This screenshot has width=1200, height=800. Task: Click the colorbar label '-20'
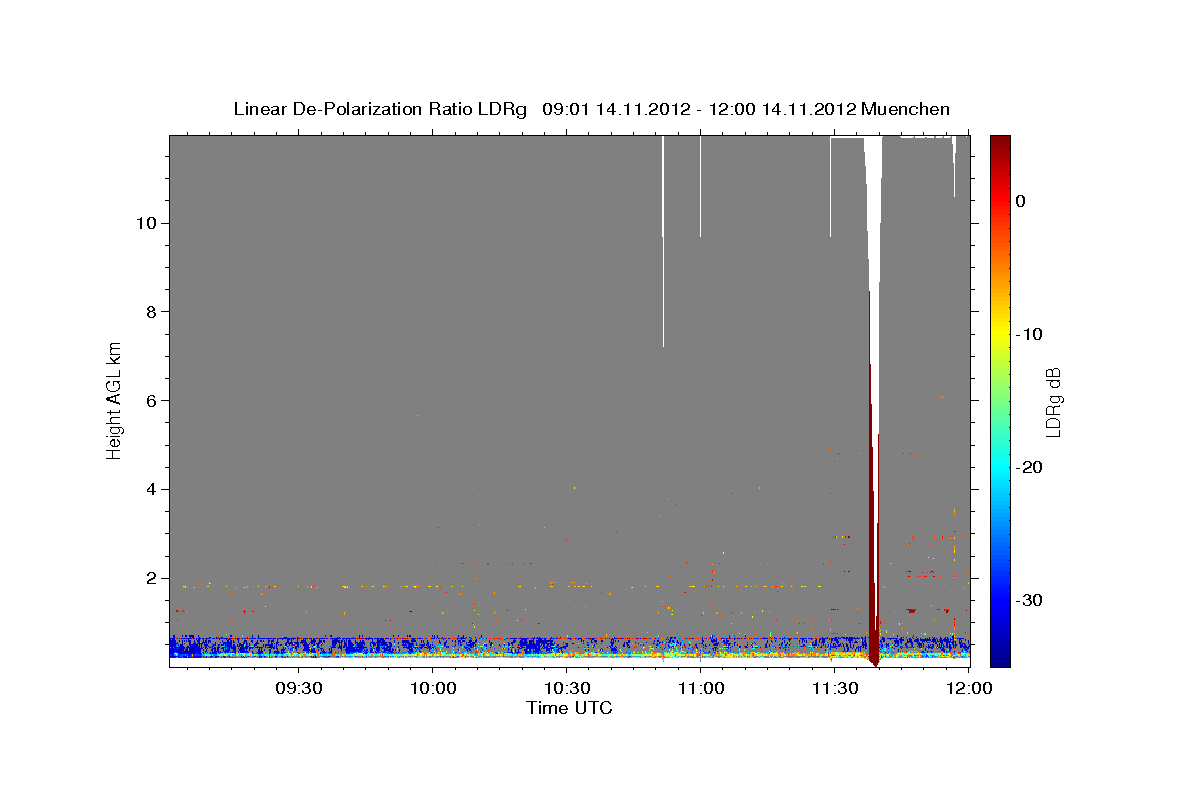pos(1031,467)
